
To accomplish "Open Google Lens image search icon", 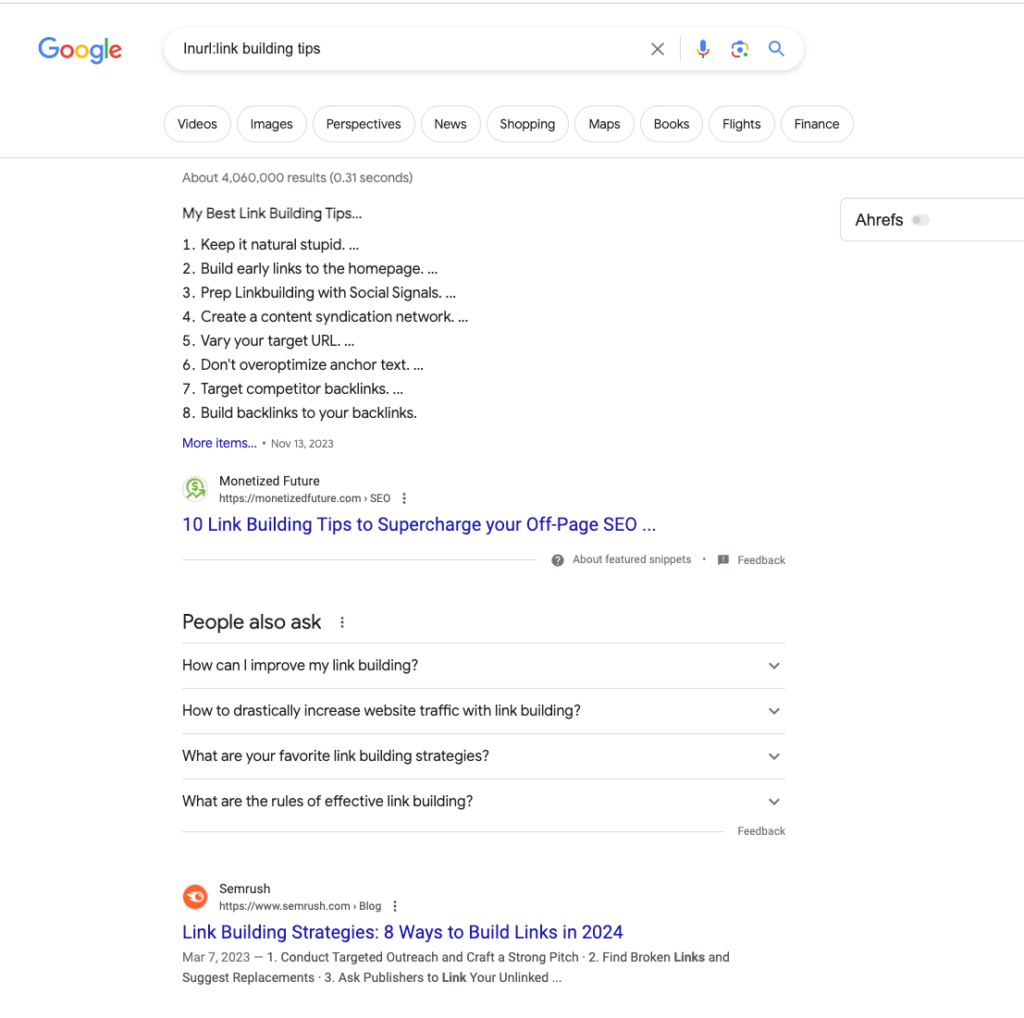I will coord(740,48).
